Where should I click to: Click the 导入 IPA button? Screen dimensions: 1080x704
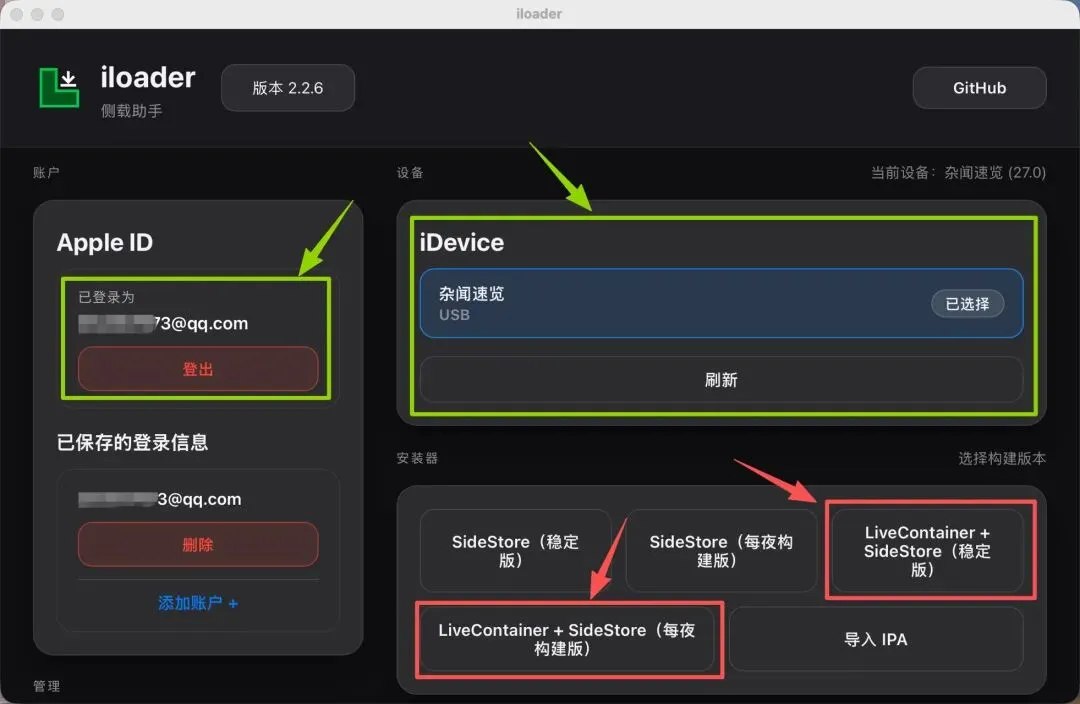pyautogui.click(x=876, y=639)
